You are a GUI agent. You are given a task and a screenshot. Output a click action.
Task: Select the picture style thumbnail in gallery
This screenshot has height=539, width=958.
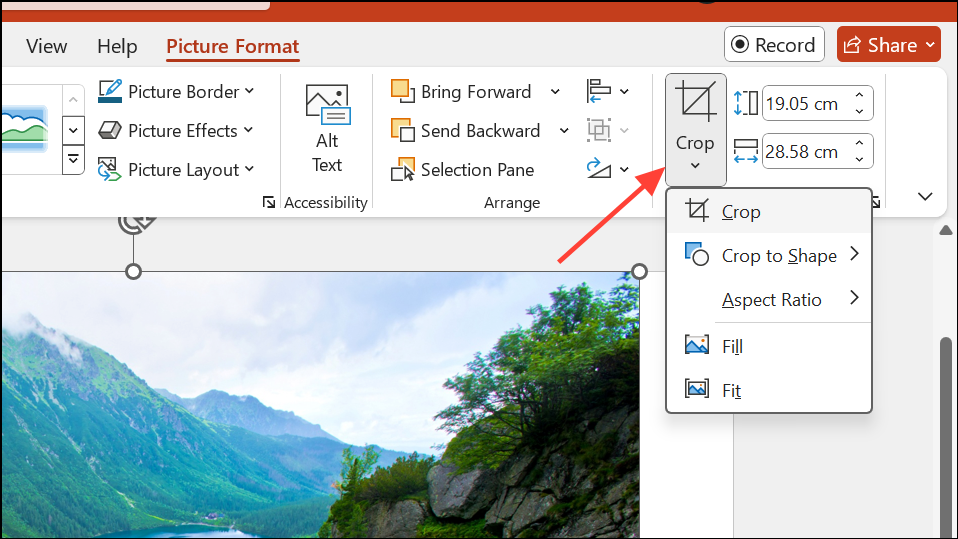tap(24, 130)
